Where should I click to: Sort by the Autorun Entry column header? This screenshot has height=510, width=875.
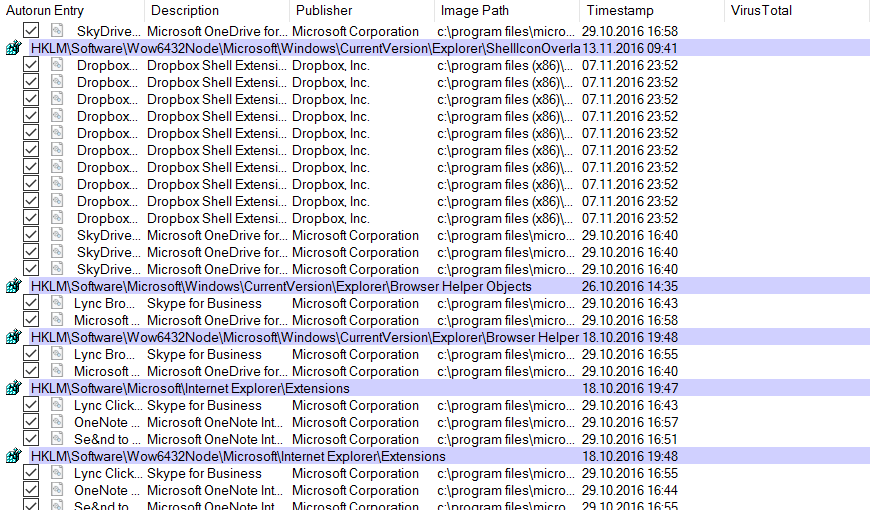(x=72, y=10)
